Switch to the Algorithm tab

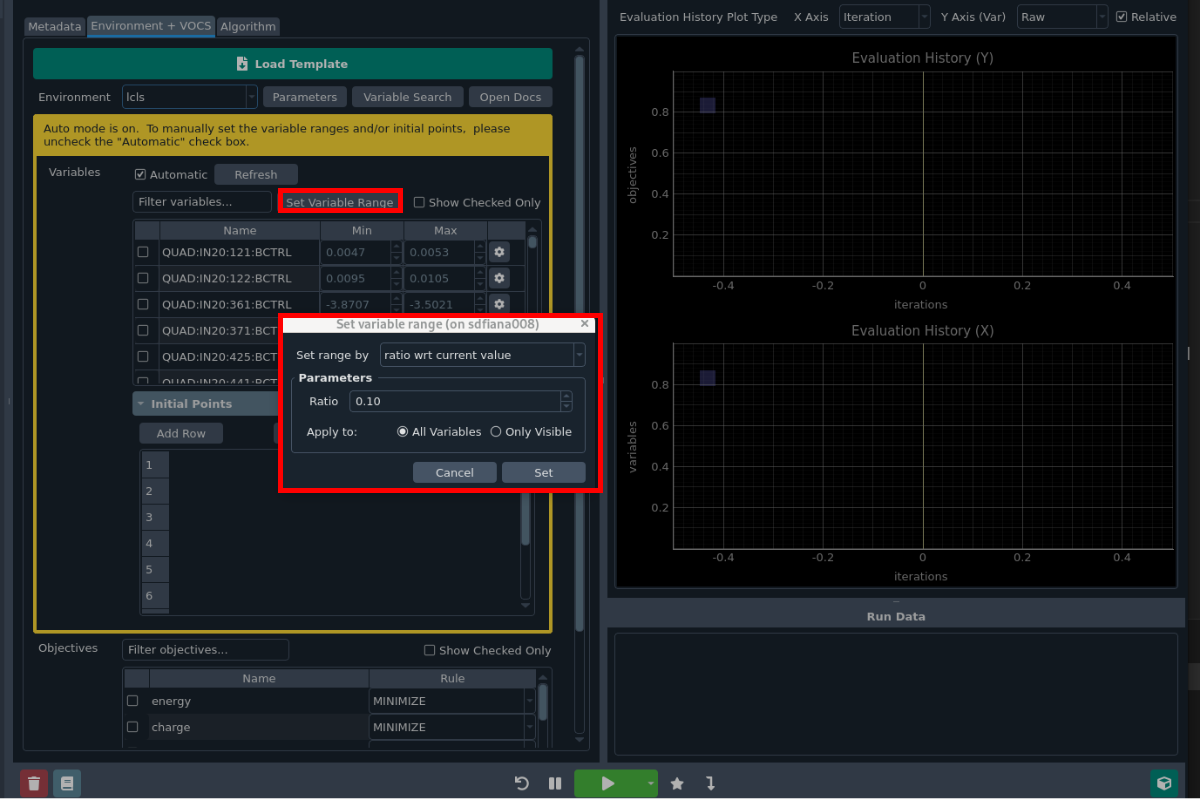[x=248, y=27]
